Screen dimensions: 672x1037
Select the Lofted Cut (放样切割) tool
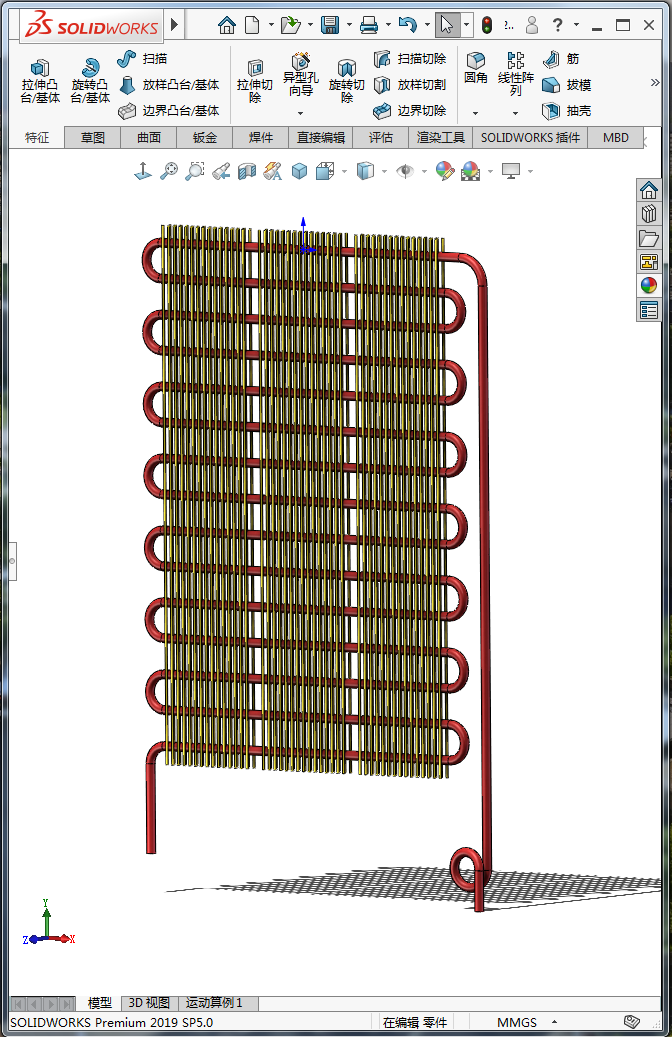(410, 85)
